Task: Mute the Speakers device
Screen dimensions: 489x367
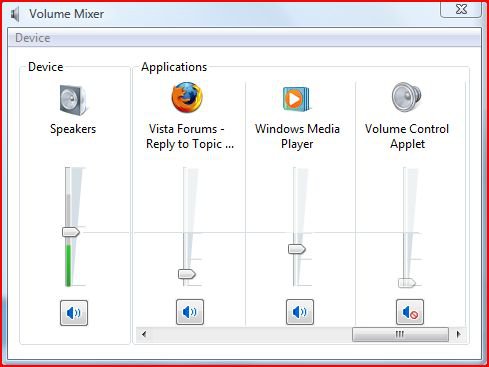Action: coord(74,313)
